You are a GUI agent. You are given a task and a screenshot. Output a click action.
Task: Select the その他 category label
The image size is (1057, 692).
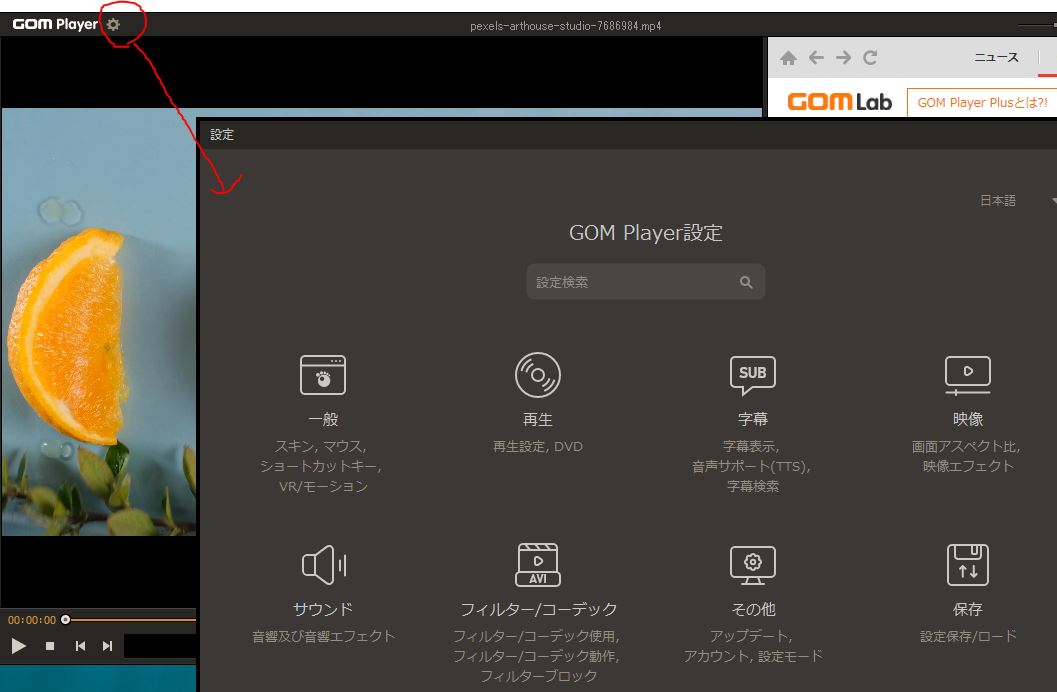tap(753, 609)
